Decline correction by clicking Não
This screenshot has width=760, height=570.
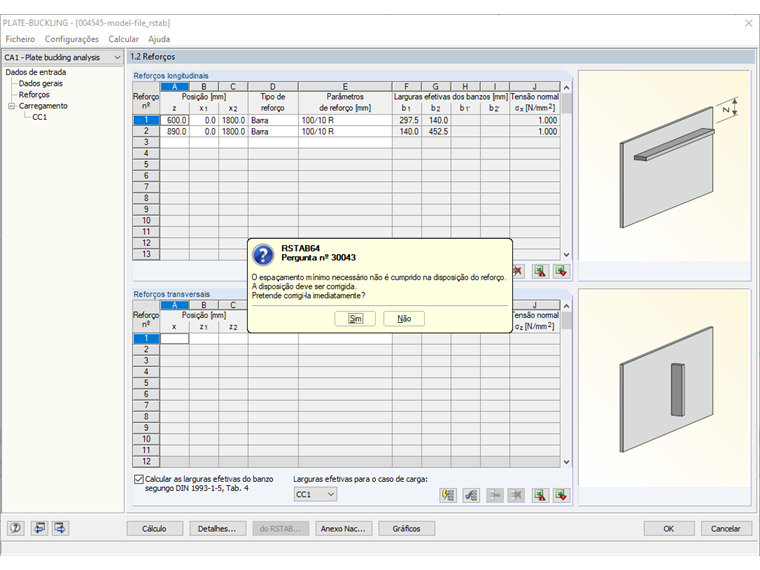[404, 318]
